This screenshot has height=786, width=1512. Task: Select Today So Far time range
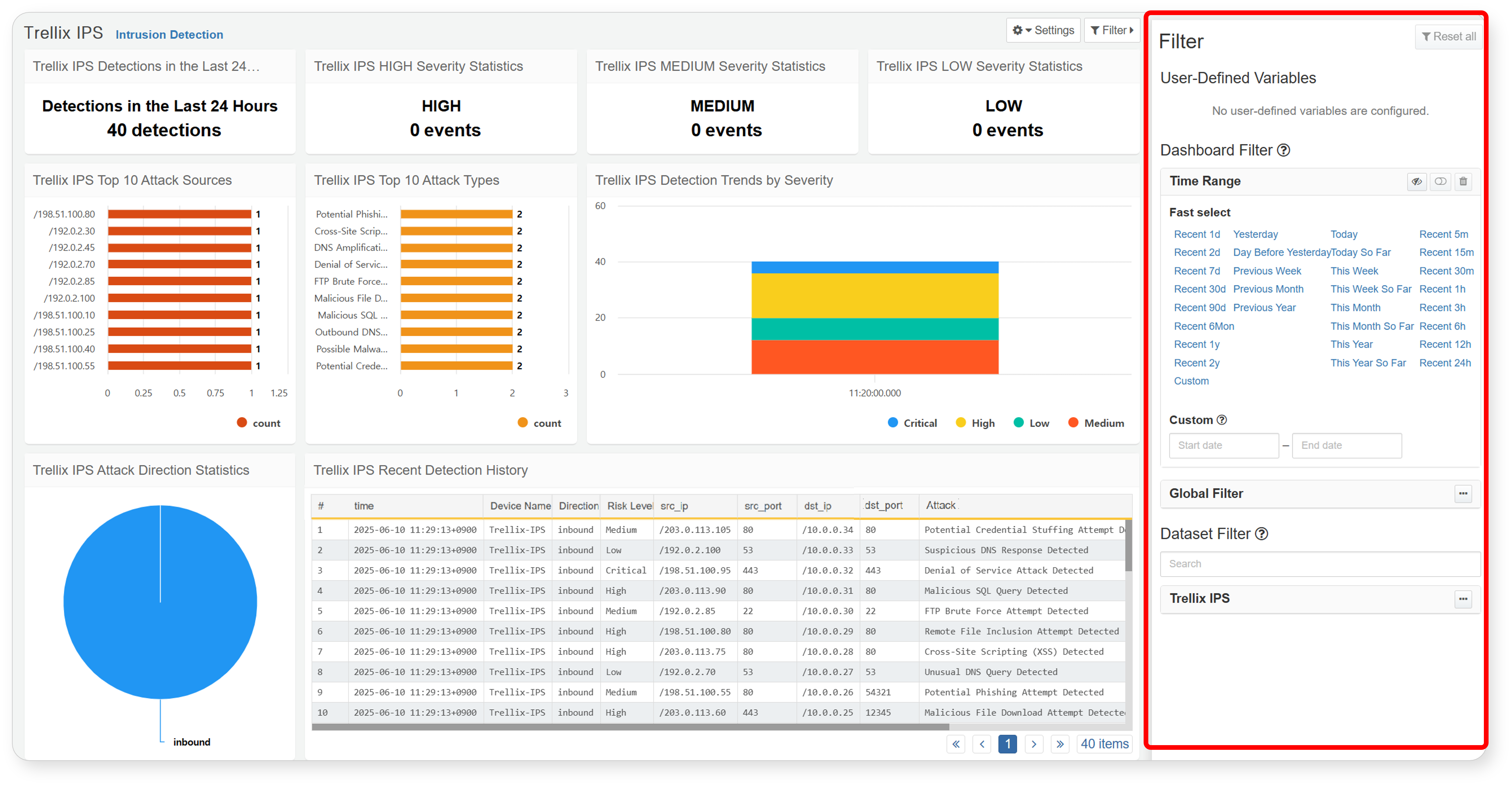[1361, 253]
